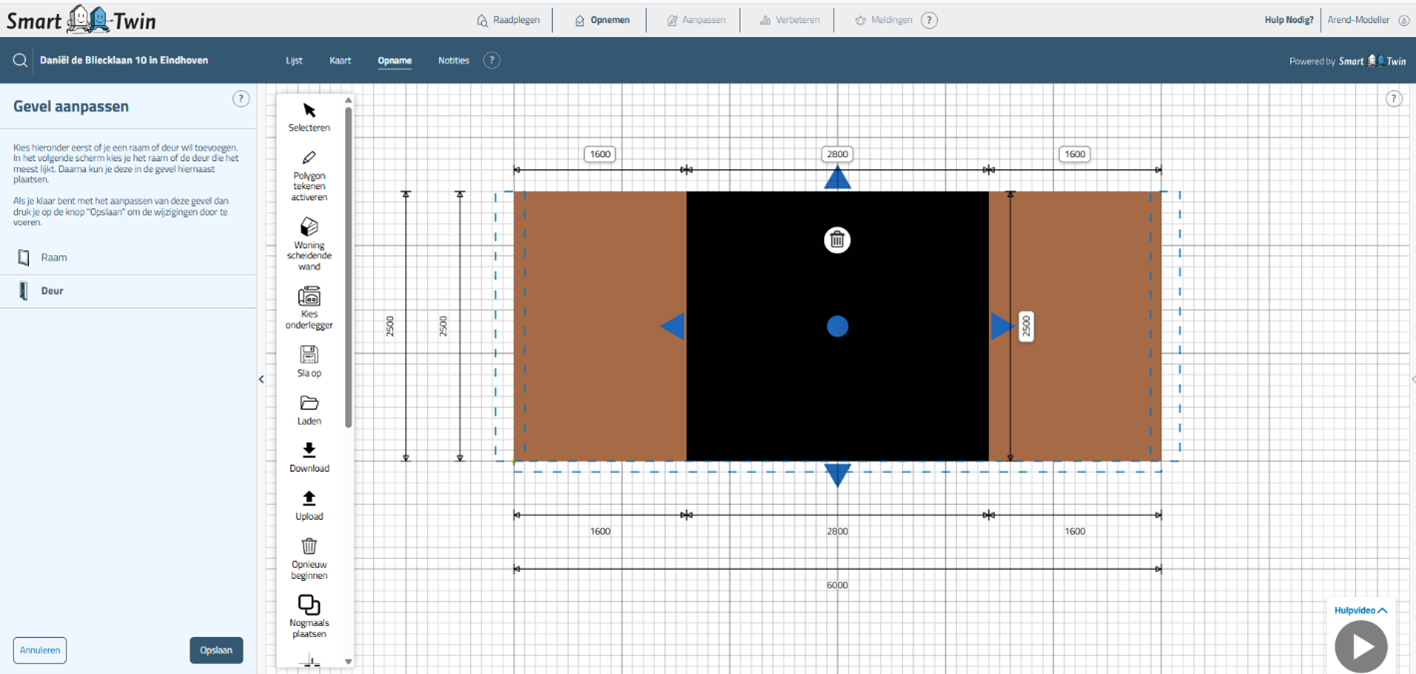Open the Raadplegen menu item
The image size is (1416, 674).
click(509, 20)
